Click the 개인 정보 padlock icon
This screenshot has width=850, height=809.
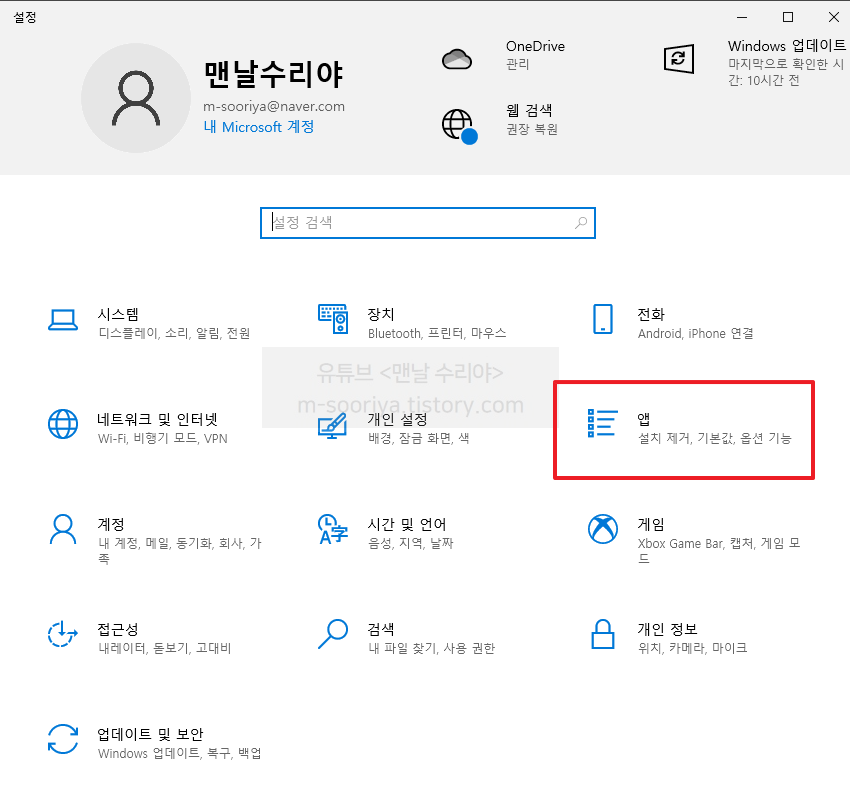point(603,634)
